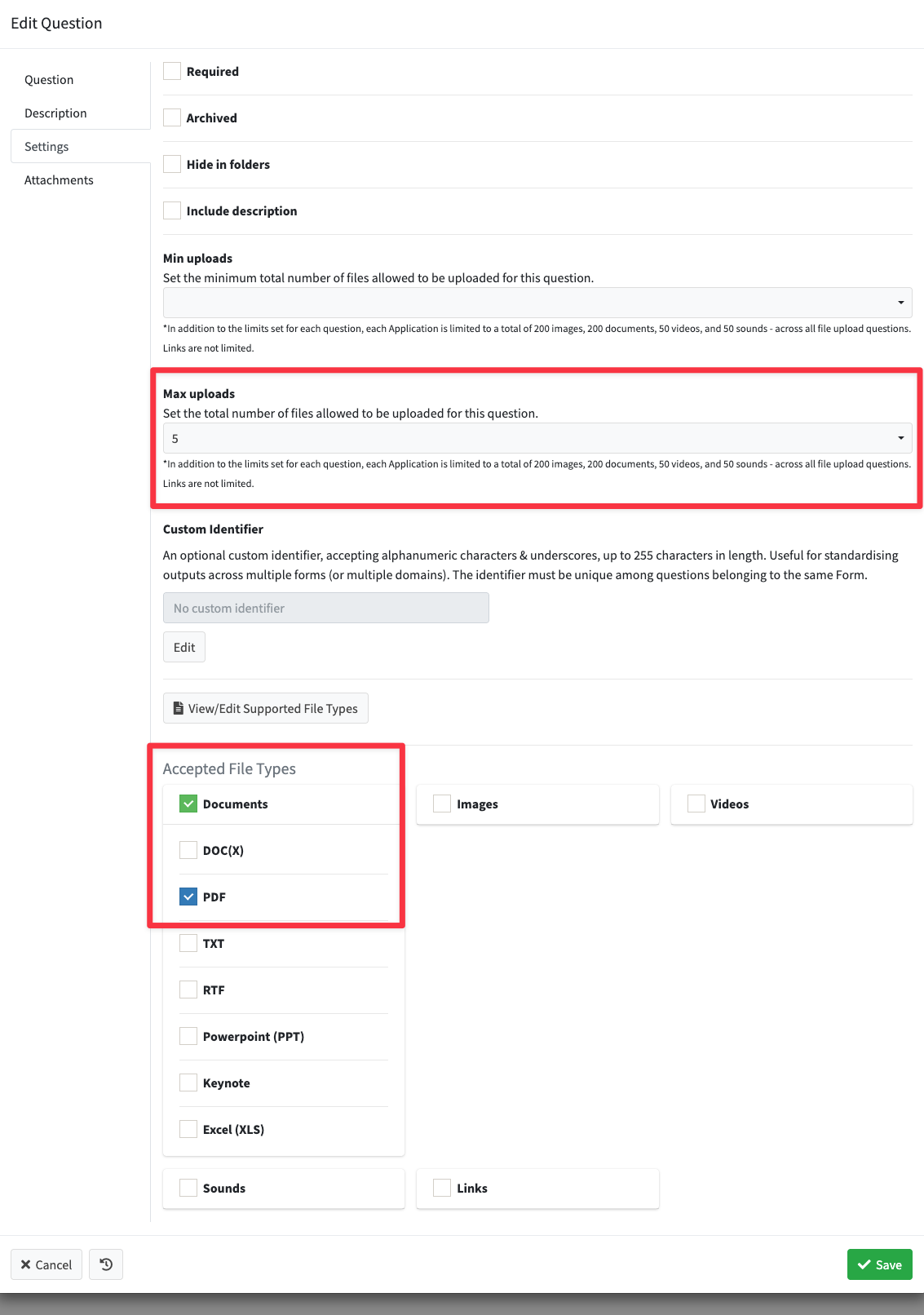Click the document icon on View/Edit Supported File Types

pos(179,708)
